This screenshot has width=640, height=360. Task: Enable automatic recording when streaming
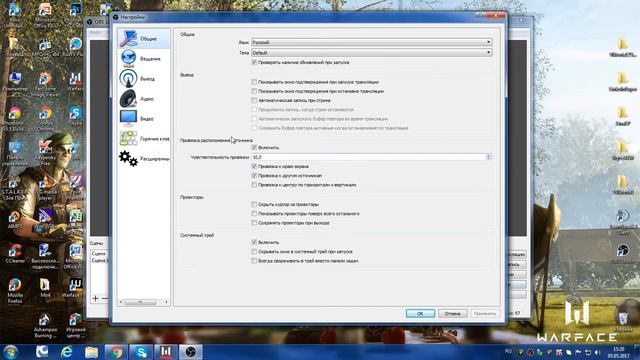254,100
